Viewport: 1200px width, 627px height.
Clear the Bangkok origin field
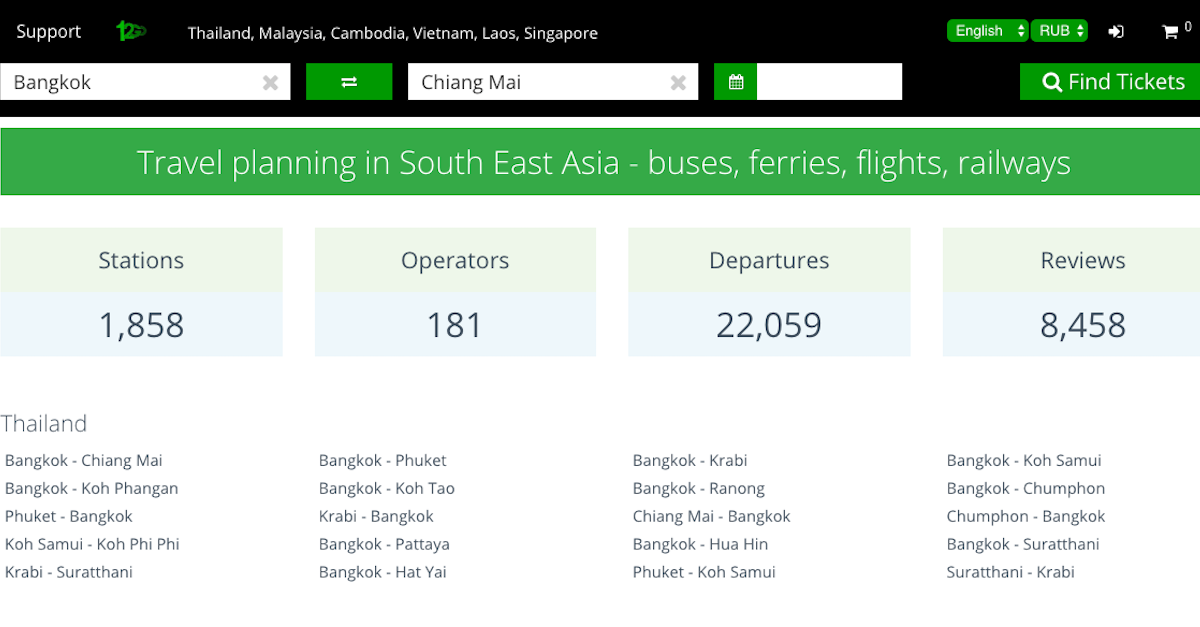click(x=270, y=83)
